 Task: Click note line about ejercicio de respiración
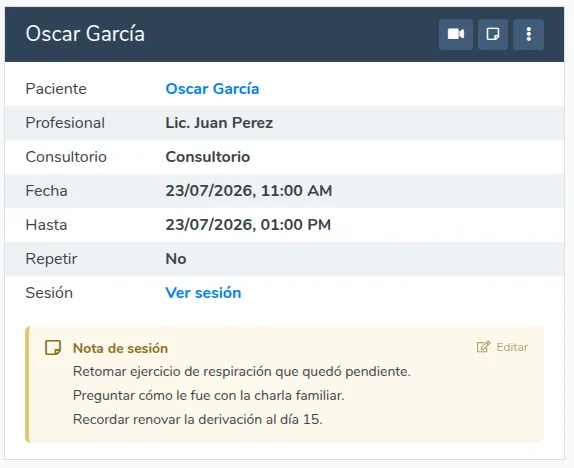tap(242, 371)
